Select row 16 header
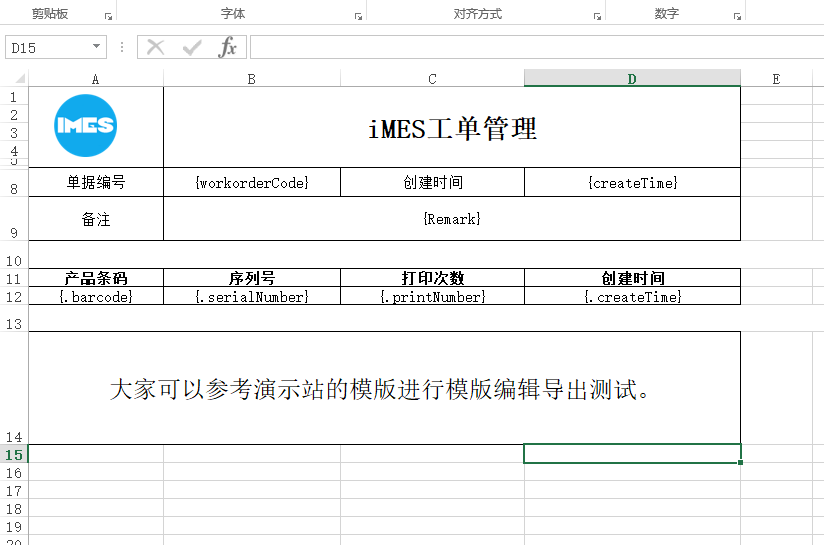 click(14, 472)
